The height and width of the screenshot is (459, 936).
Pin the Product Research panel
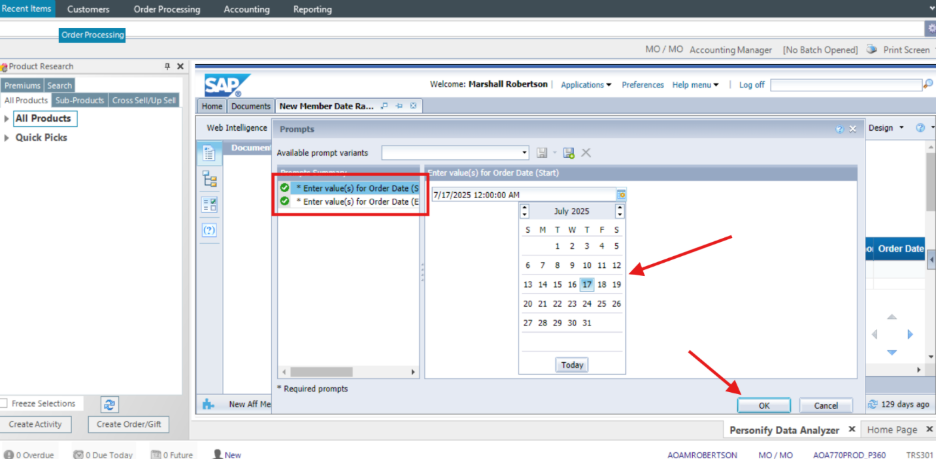[167, 66]
